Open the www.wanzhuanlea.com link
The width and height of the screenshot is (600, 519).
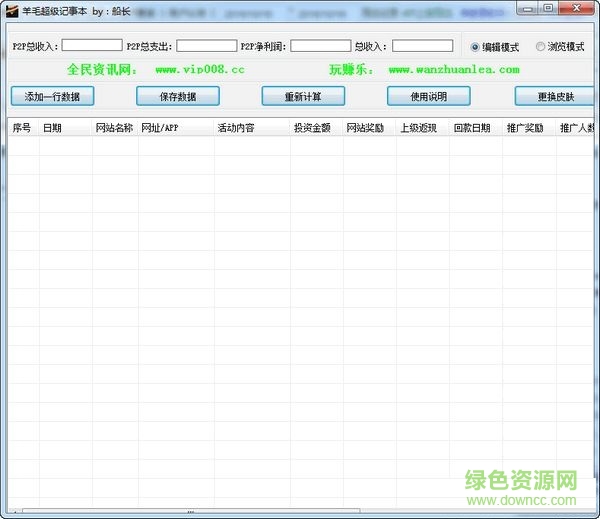click(x=454, y=70)
